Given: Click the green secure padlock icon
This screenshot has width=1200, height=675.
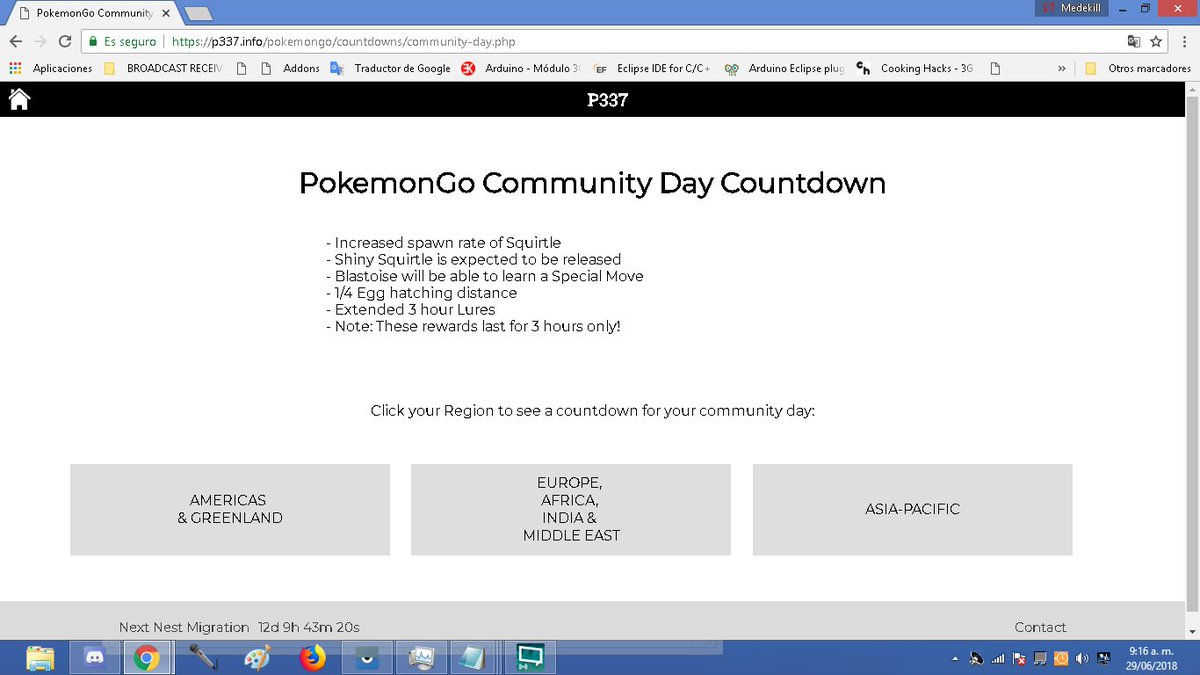Looking at the screenshot, I should click(93, 42).
